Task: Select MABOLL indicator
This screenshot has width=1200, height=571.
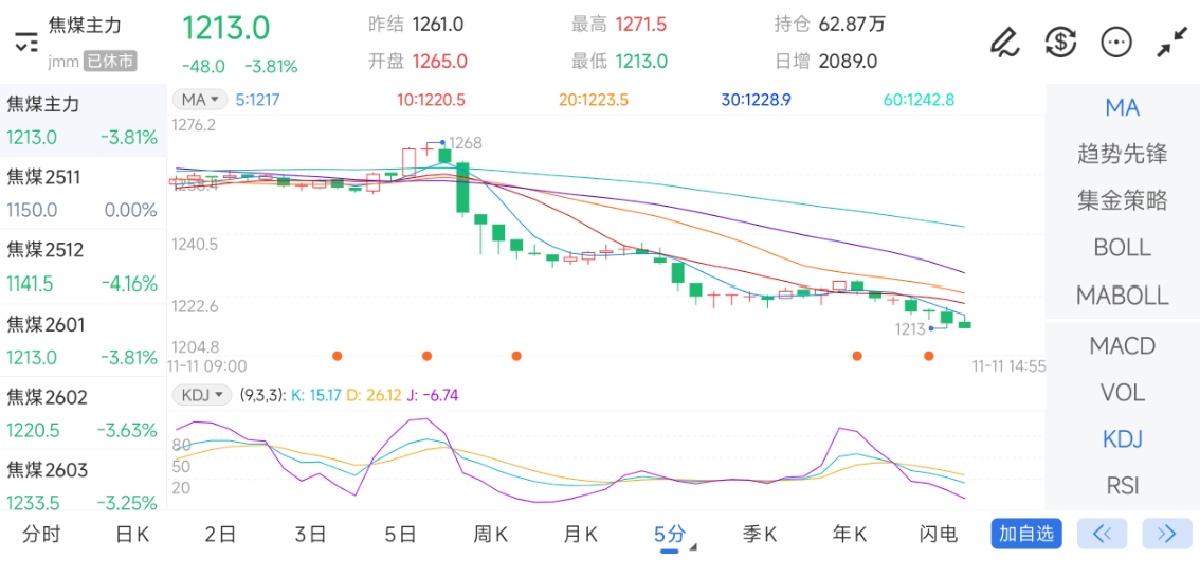Action: pyautogui.click(x=1122, y=295)
